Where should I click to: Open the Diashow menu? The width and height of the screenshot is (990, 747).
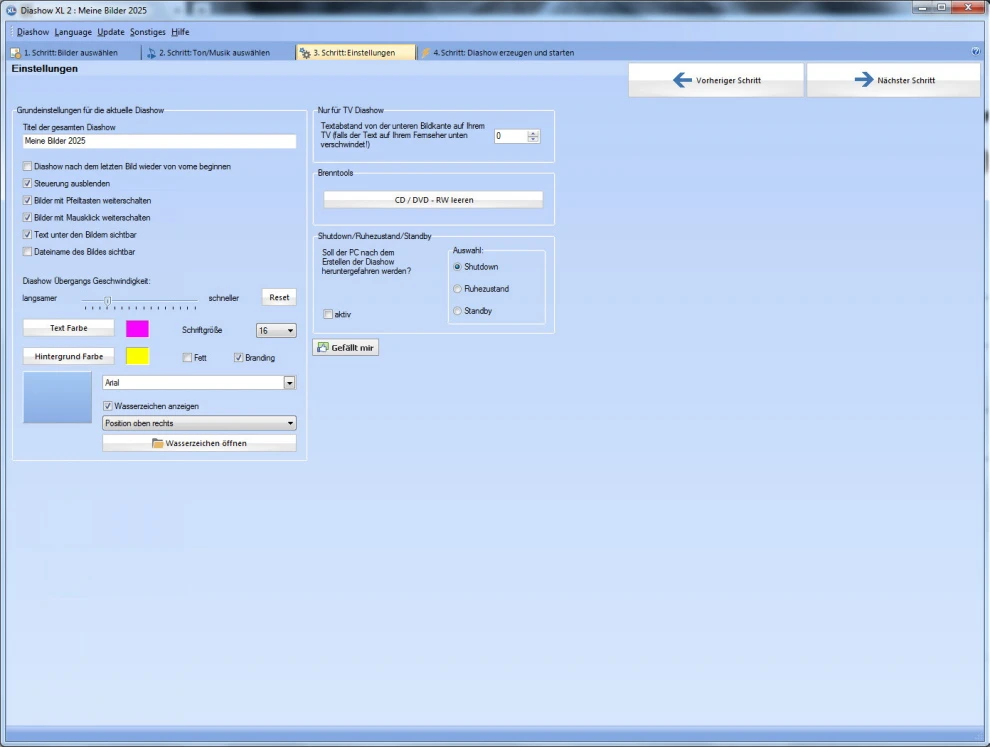(33, 32)
